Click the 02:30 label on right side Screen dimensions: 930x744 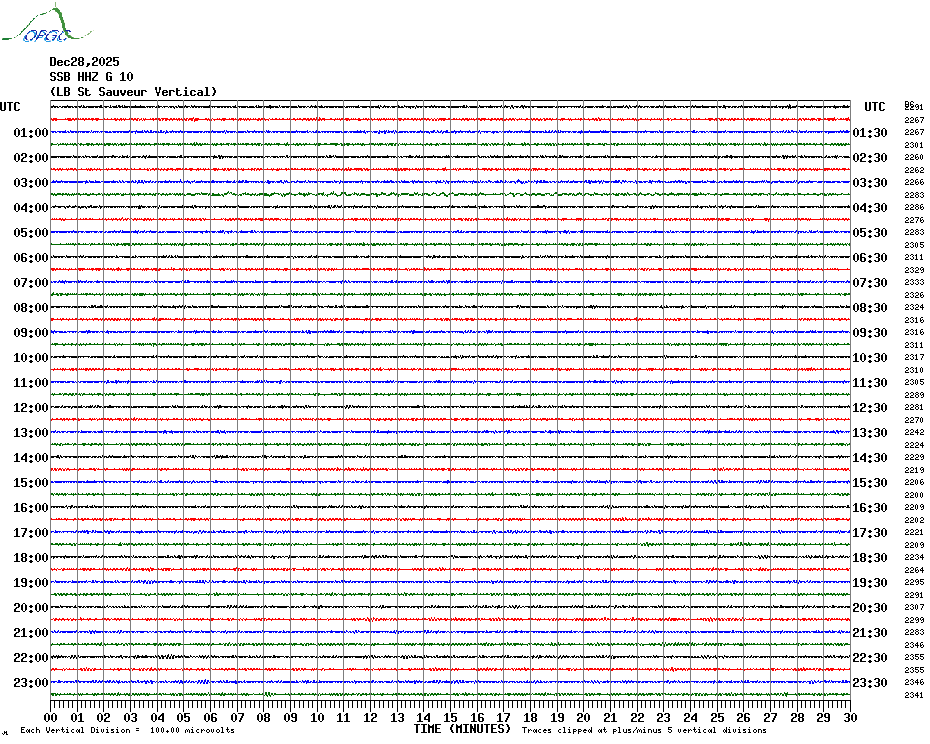tap(870, 158)
